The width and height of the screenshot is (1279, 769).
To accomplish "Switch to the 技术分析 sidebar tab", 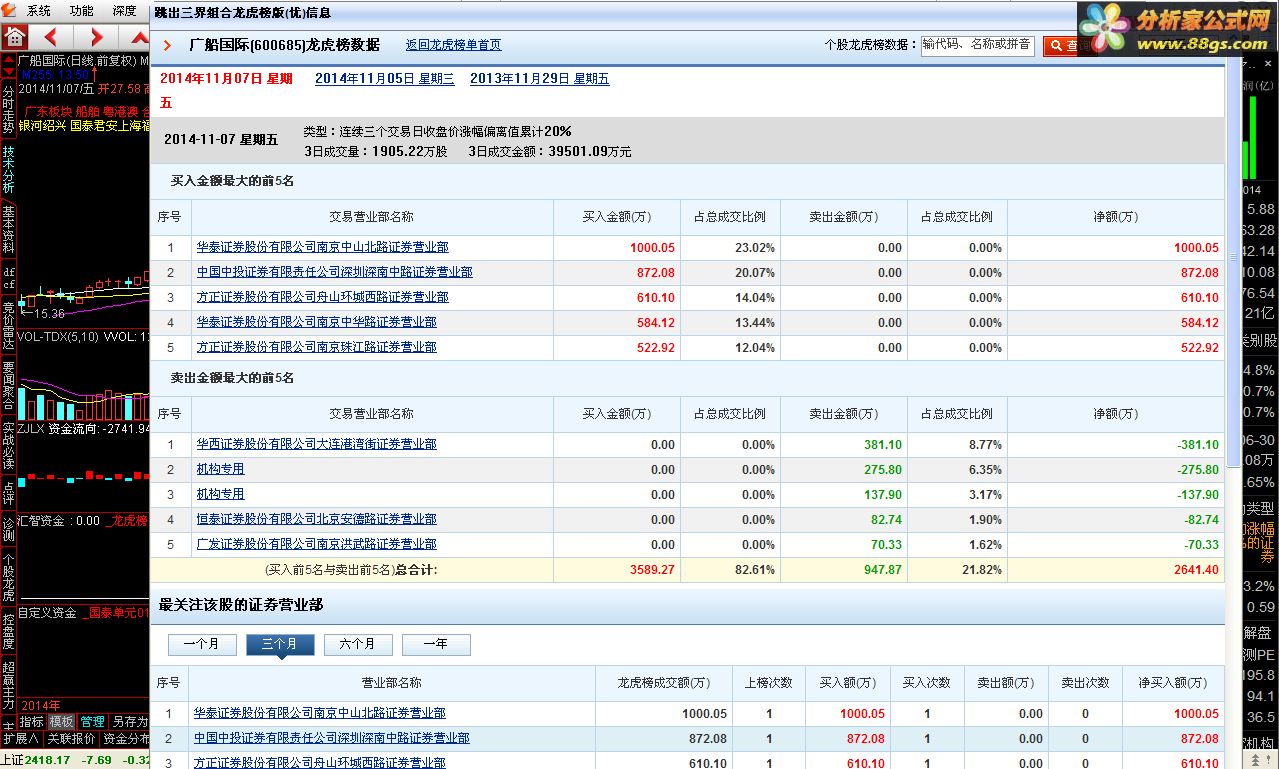I will 8,169.
